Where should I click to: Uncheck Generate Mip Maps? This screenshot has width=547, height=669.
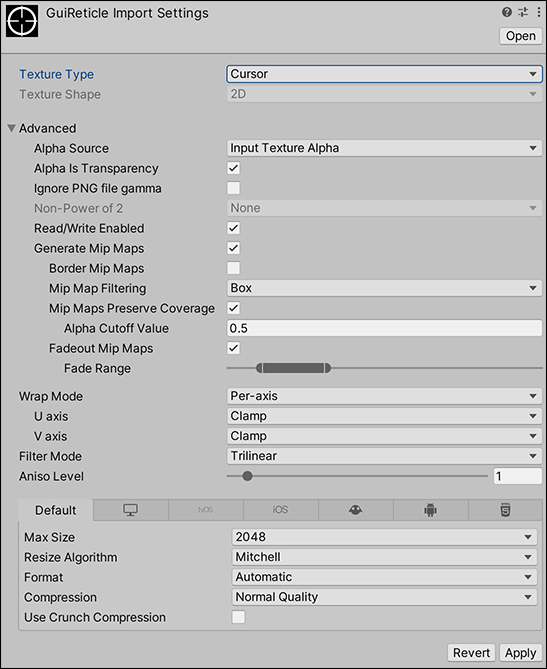[x=233, y=248]
